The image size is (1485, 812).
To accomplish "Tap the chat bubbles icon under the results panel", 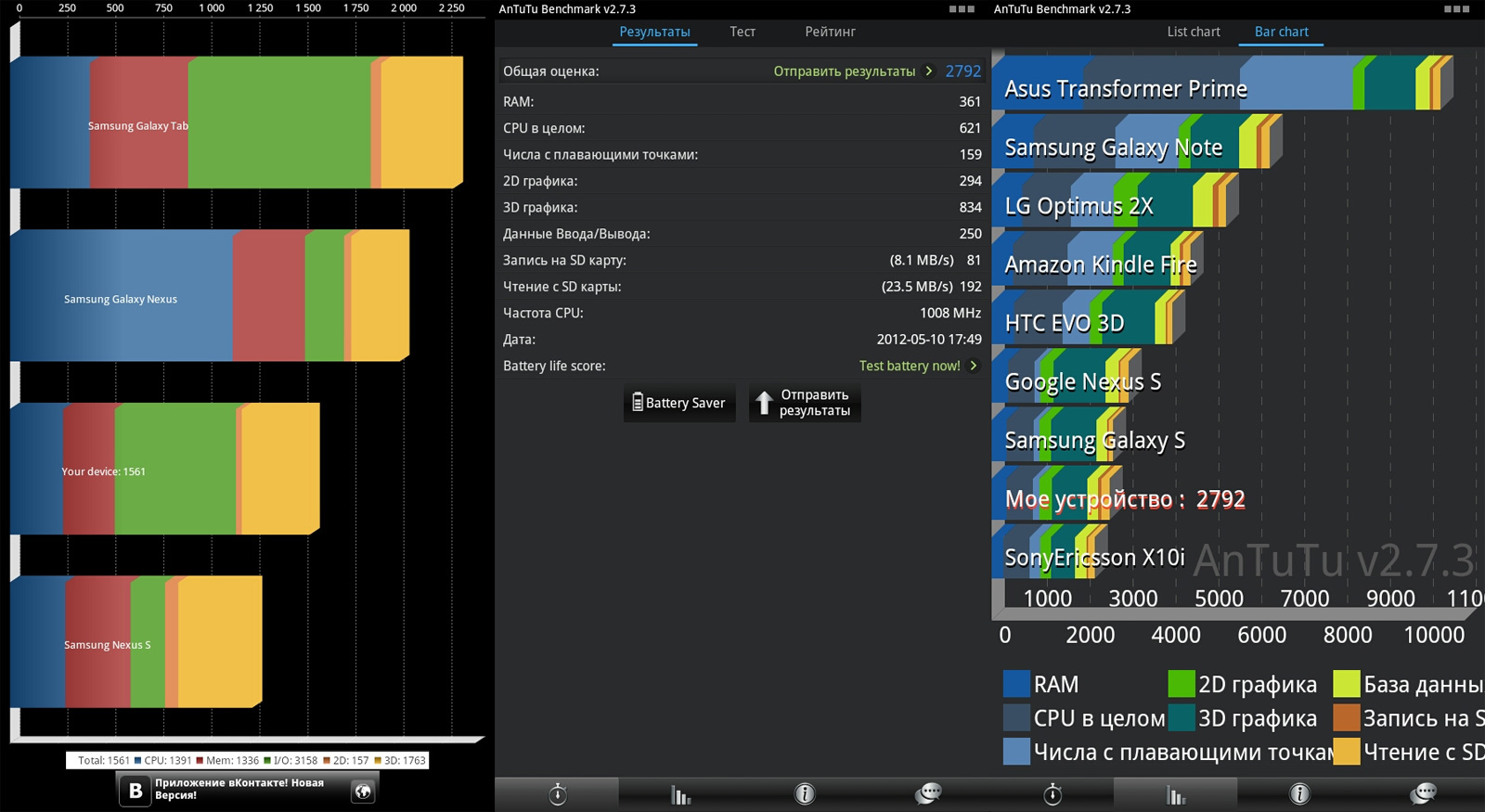I will click(928, 793).
